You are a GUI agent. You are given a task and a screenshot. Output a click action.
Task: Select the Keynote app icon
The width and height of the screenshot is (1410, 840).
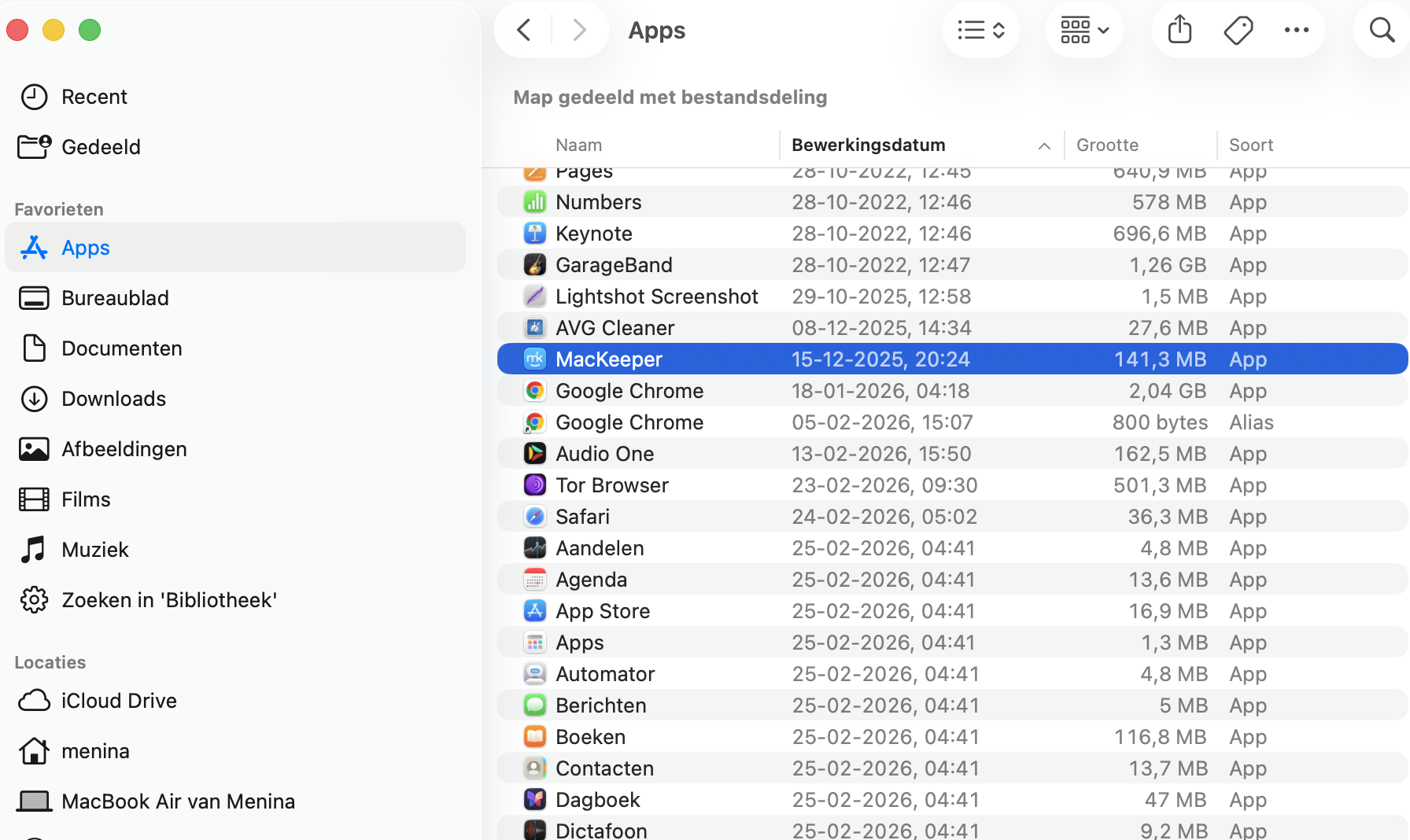point(535,233)
